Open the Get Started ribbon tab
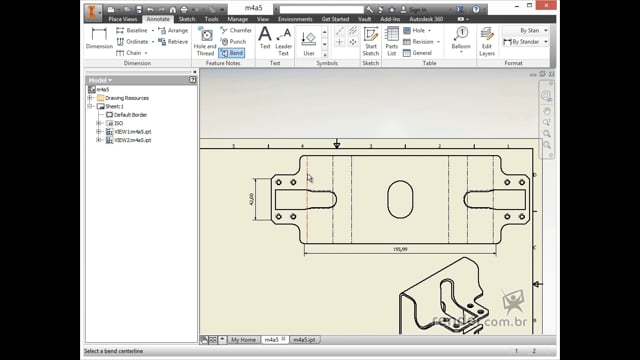This screenshot has height=360, width=640. (335, 19)
